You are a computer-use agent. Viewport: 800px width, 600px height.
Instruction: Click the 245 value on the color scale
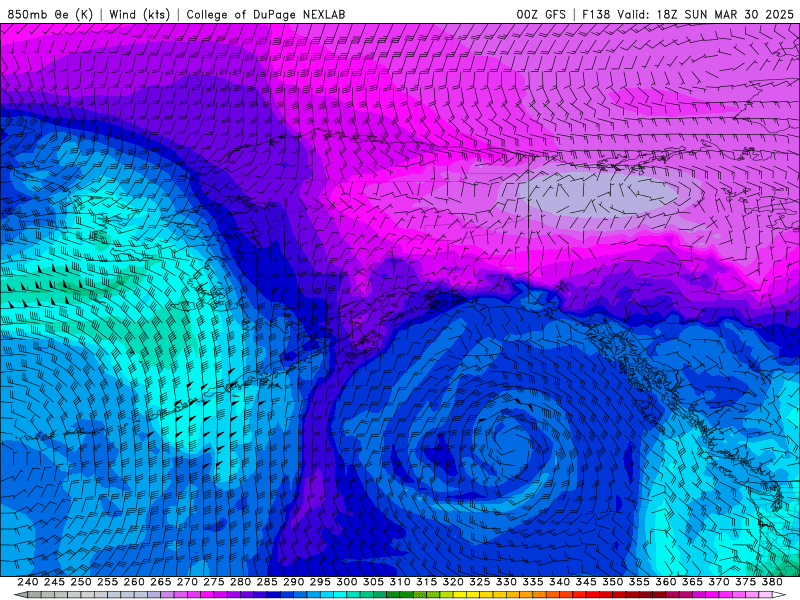(54, 582)
